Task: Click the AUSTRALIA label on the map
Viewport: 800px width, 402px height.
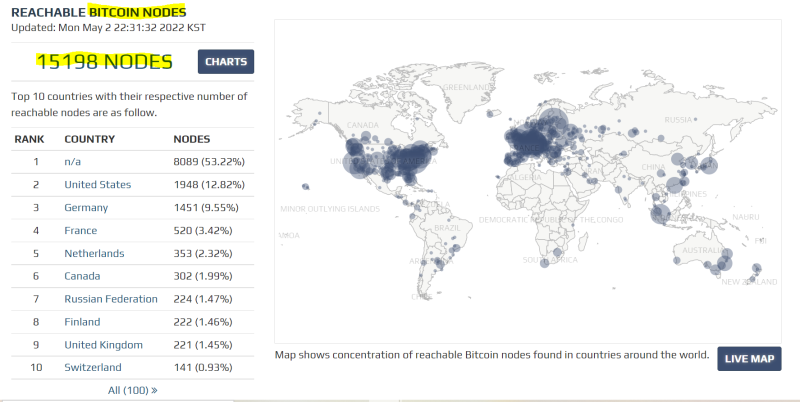Action: tap(703, 250)
